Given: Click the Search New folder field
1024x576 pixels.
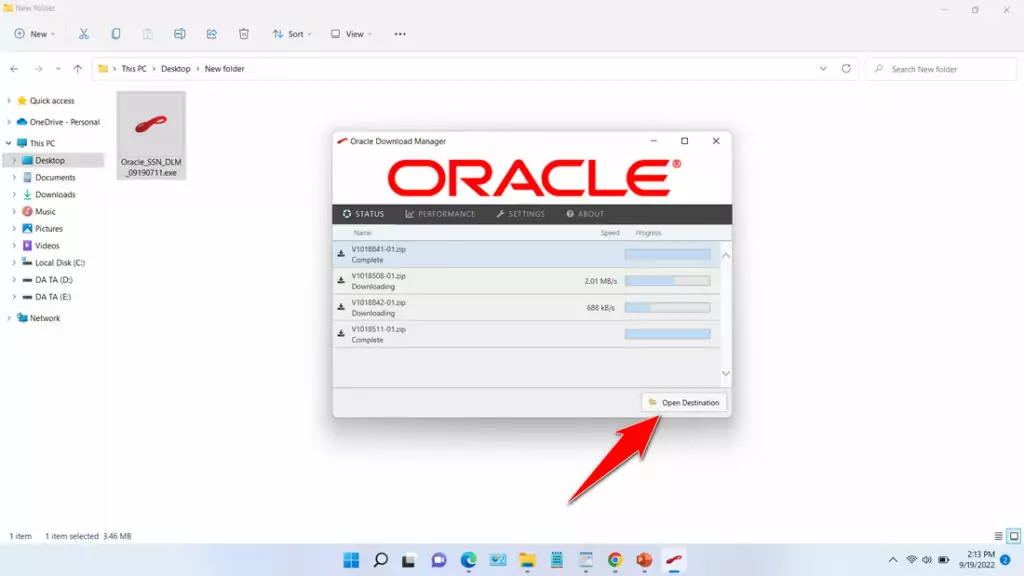Looking at the screenshot, I should 941,69.
